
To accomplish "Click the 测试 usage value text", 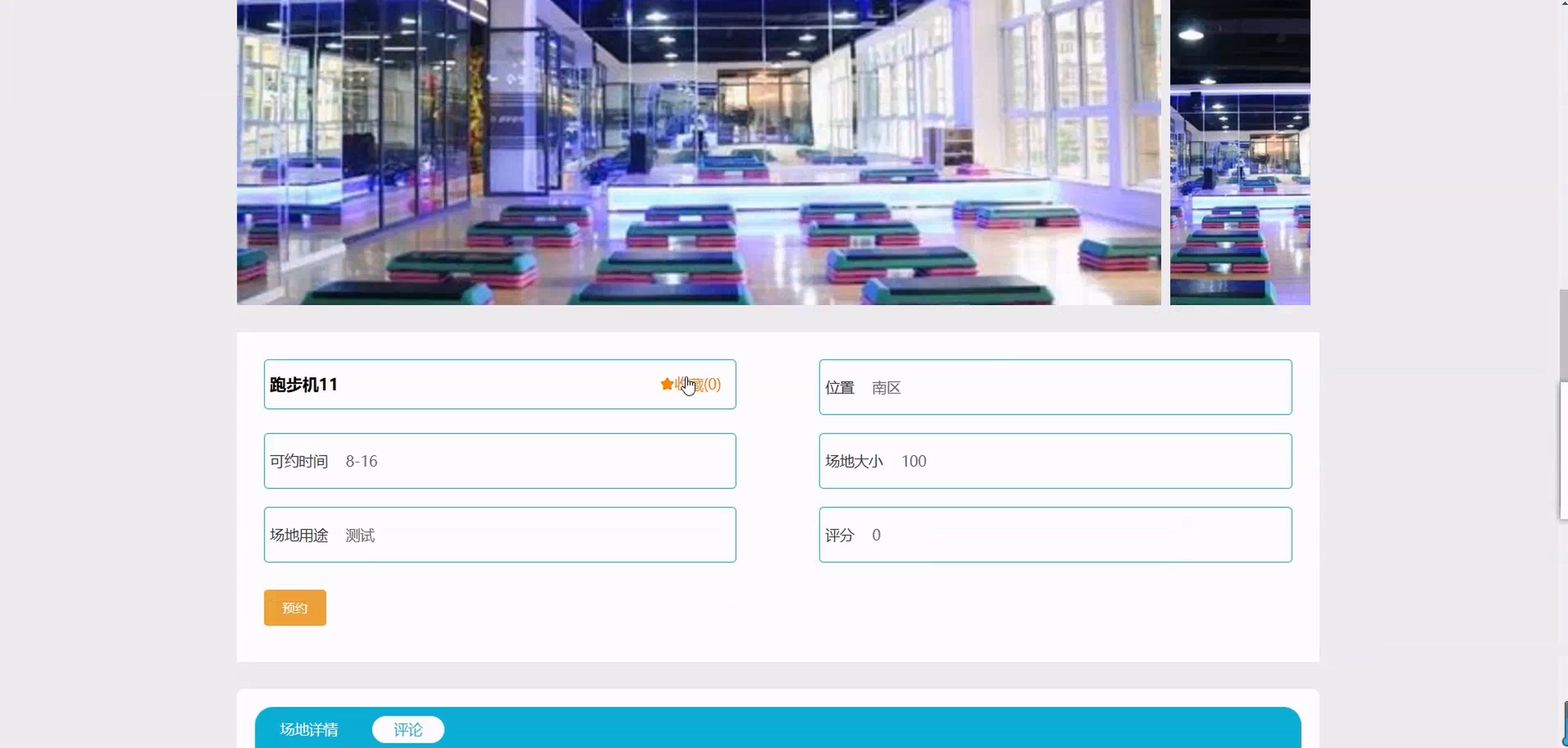I will (360, 535).
